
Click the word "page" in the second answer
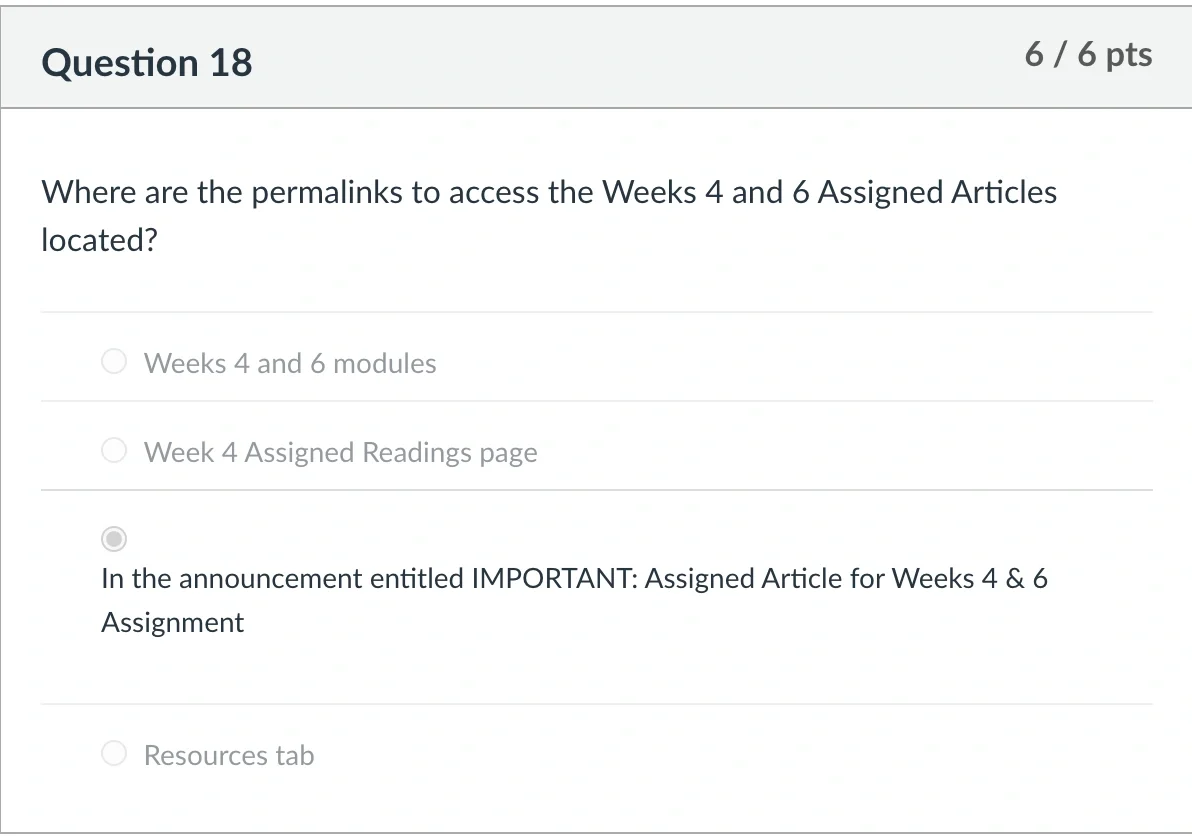509,454
